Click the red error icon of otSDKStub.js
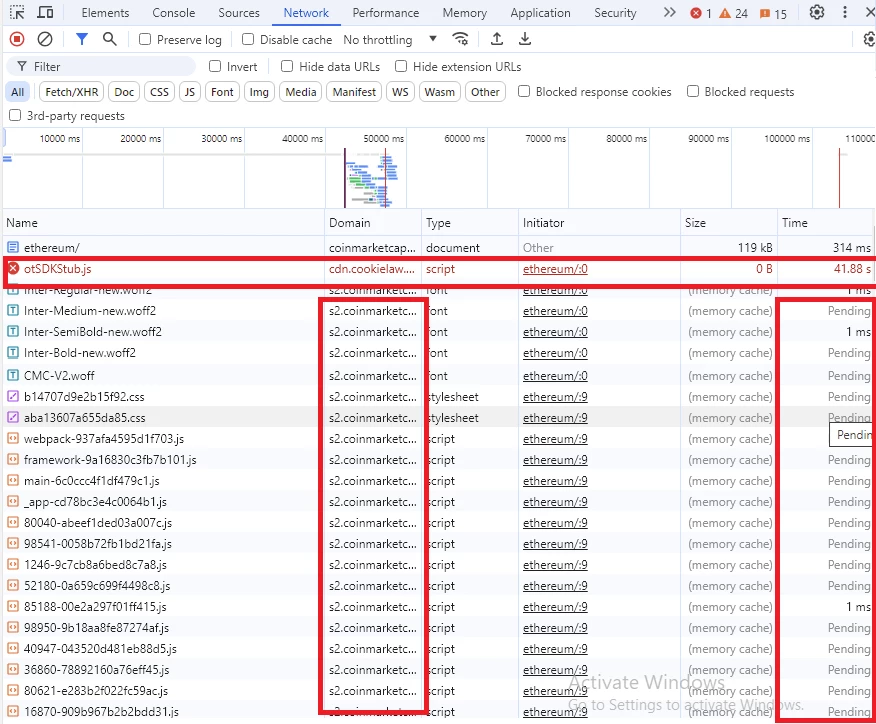Image resolution: width=876 pixels, height=724 pixels. click(x=13, y=269)
